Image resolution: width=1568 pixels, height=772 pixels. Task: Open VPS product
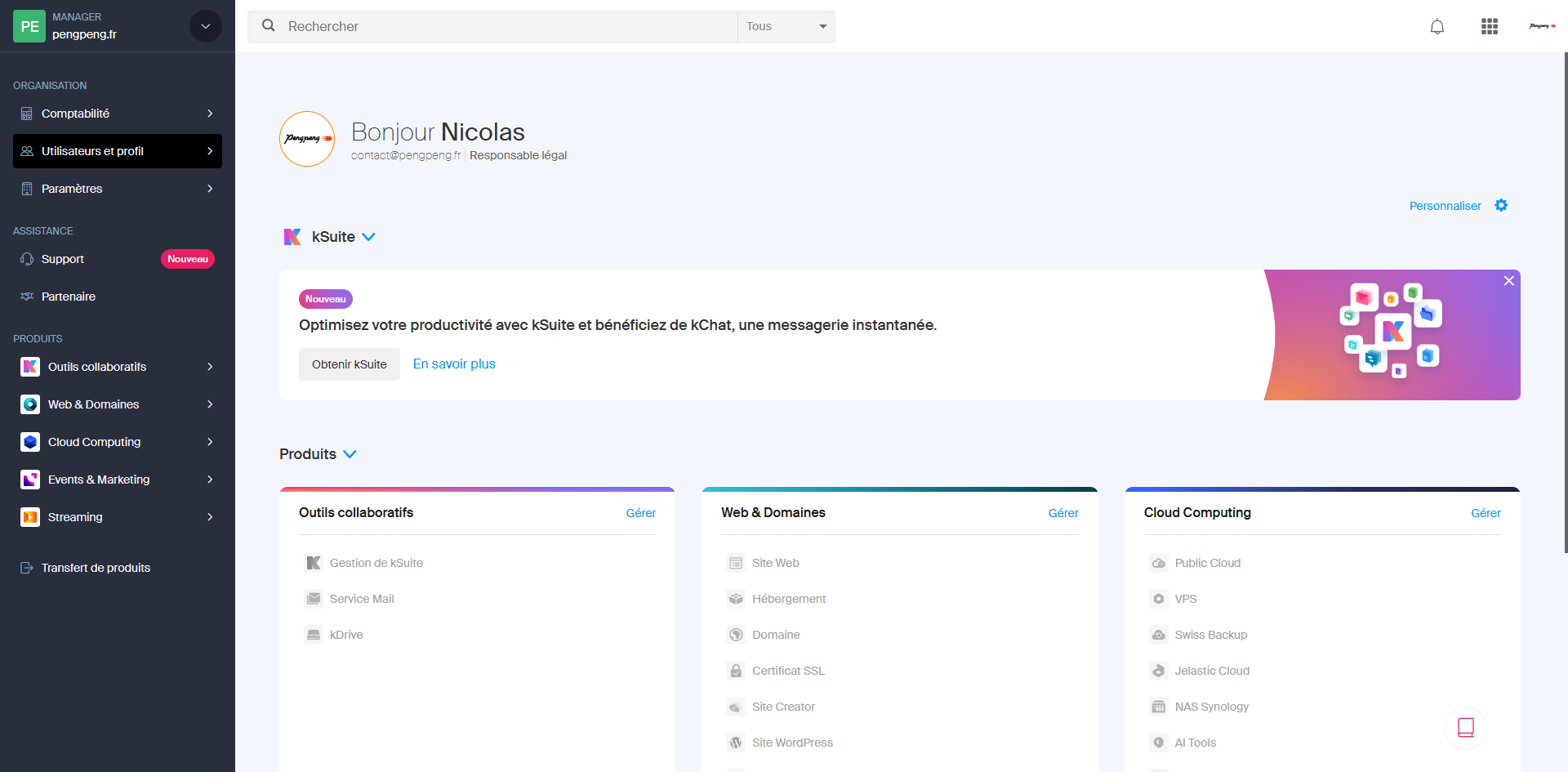[x=1186, y=599]
